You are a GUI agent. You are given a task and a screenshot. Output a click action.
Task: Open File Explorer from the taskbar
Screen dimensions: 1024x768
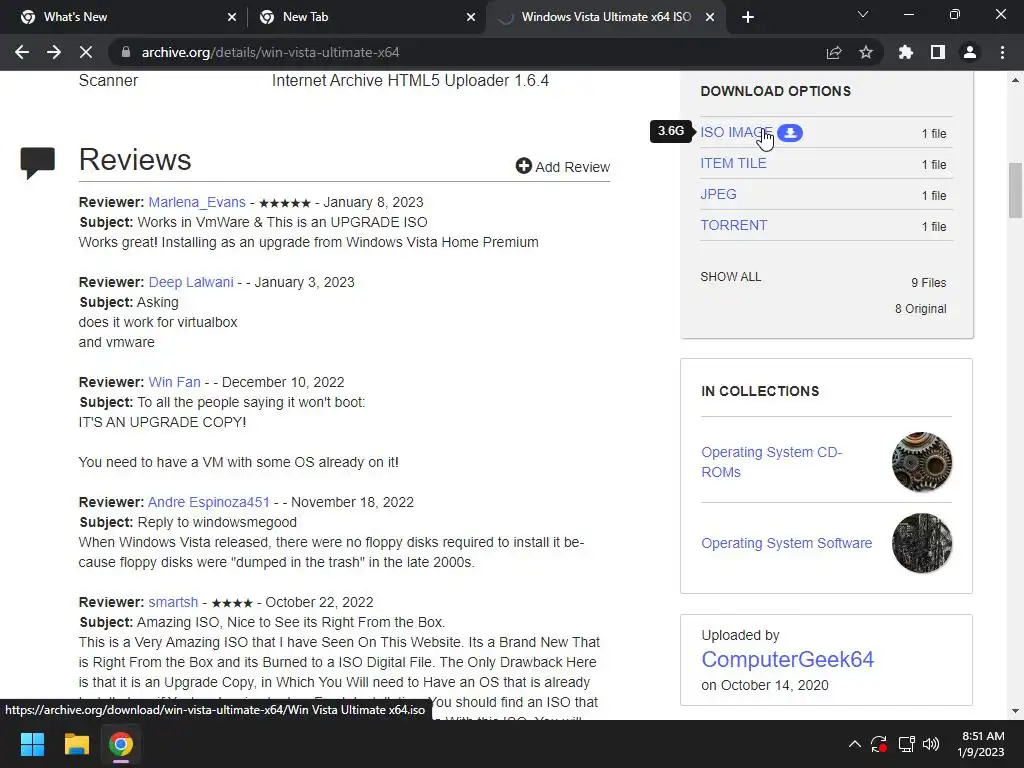pos(76,744)
